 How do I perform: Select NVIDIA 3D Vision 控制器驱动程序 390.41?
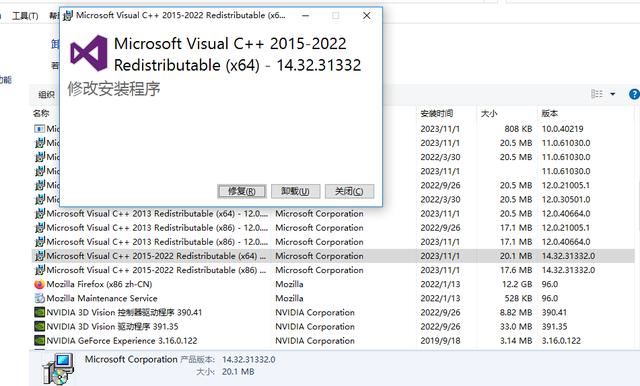click(124, 313)
